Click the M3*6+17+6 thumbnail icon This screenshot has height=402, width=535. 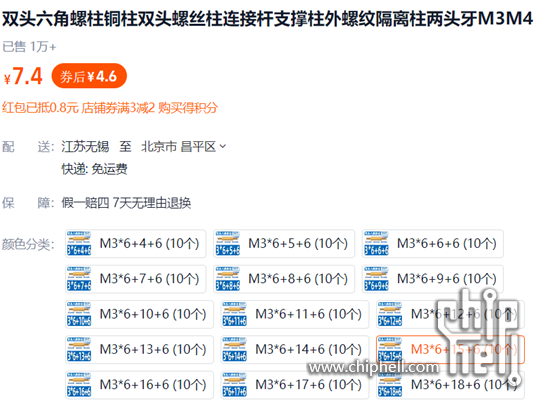pyautogui.click(x=234, y=385)
